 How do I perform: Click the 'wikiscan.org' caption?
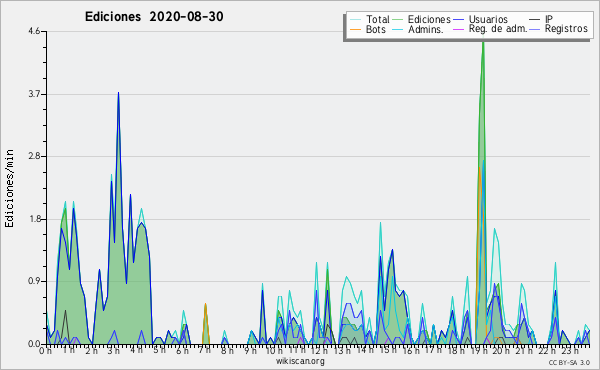pyautogui.click(x=300, y=361)
